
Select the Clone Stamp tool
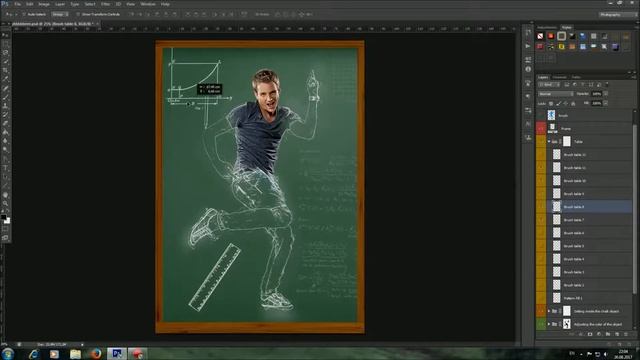(x=6, y=106)
